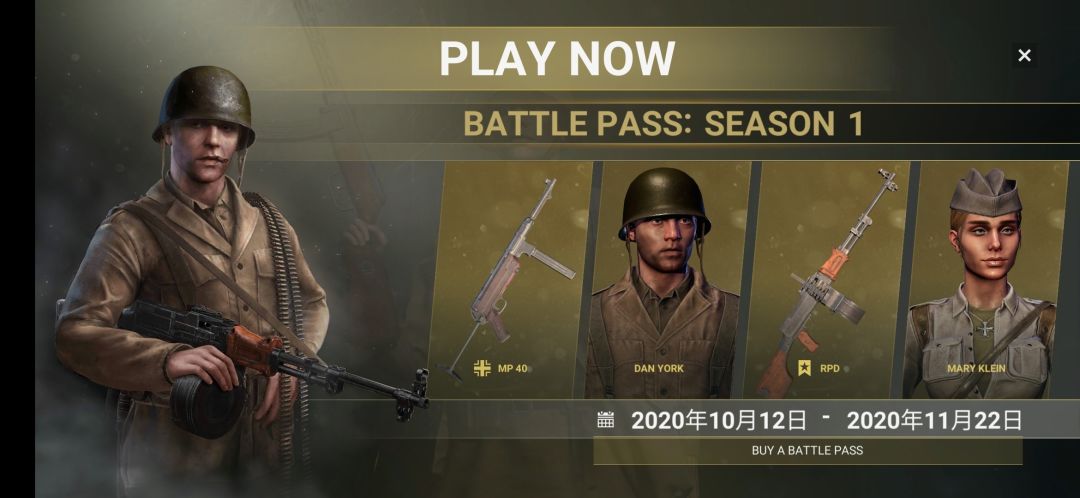Tap the BUY A BATTLE PASS button
Viewport: 1080px width, 498px height.
(807, 451)
